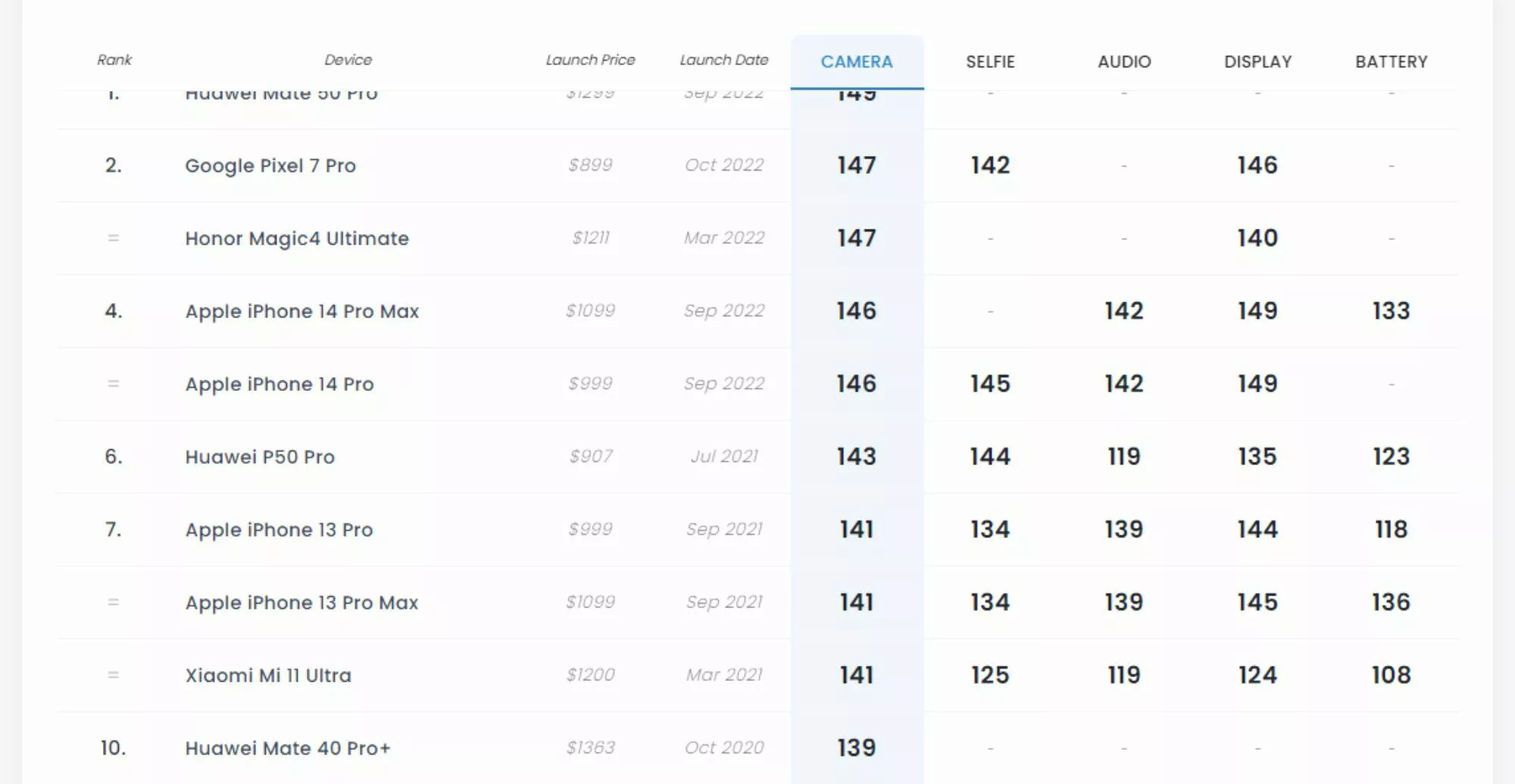Click iPhone 14 Pro Max battery score 133
Viewport: 1515px width, 784px height.
(1392, 311)
